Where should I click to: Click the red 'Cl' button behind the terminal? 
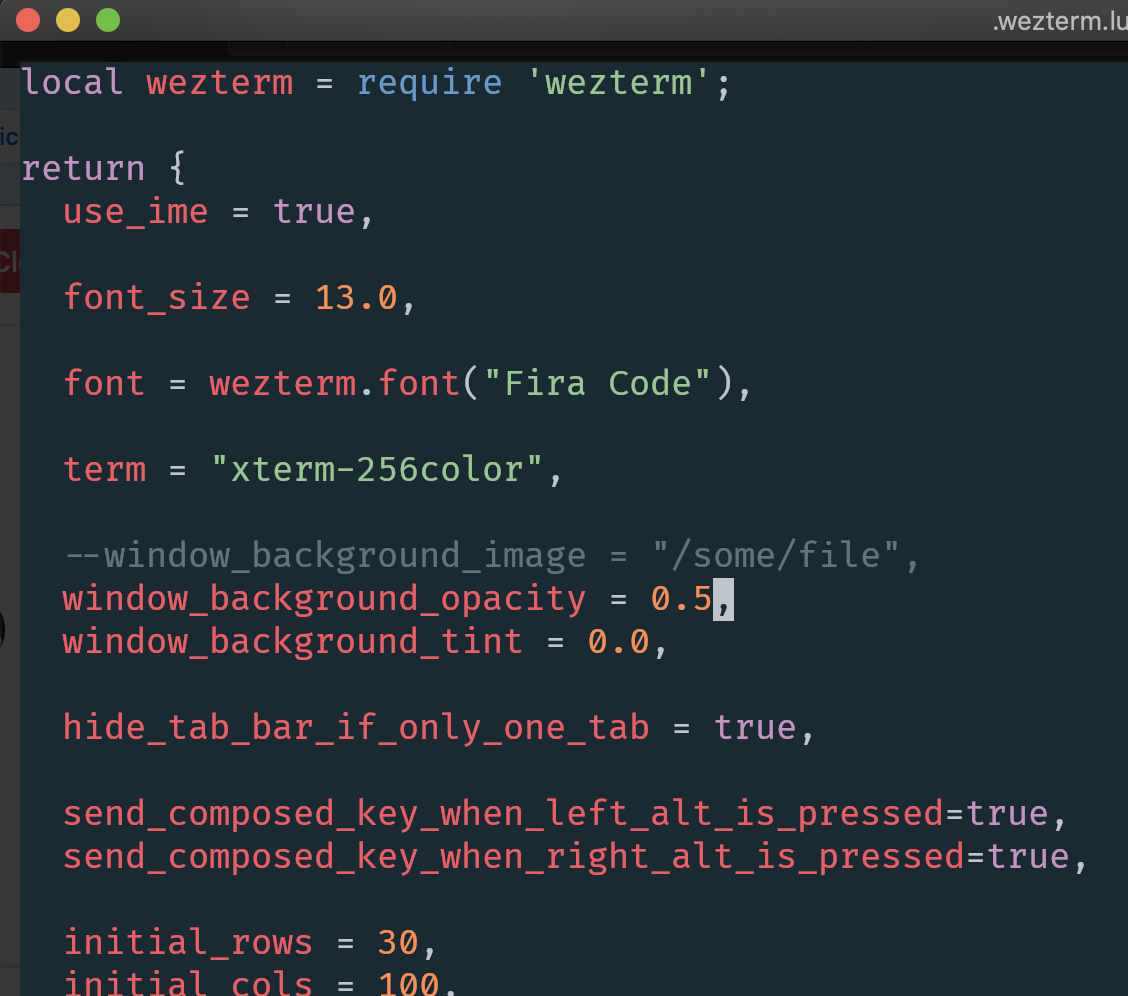point(9,258)
